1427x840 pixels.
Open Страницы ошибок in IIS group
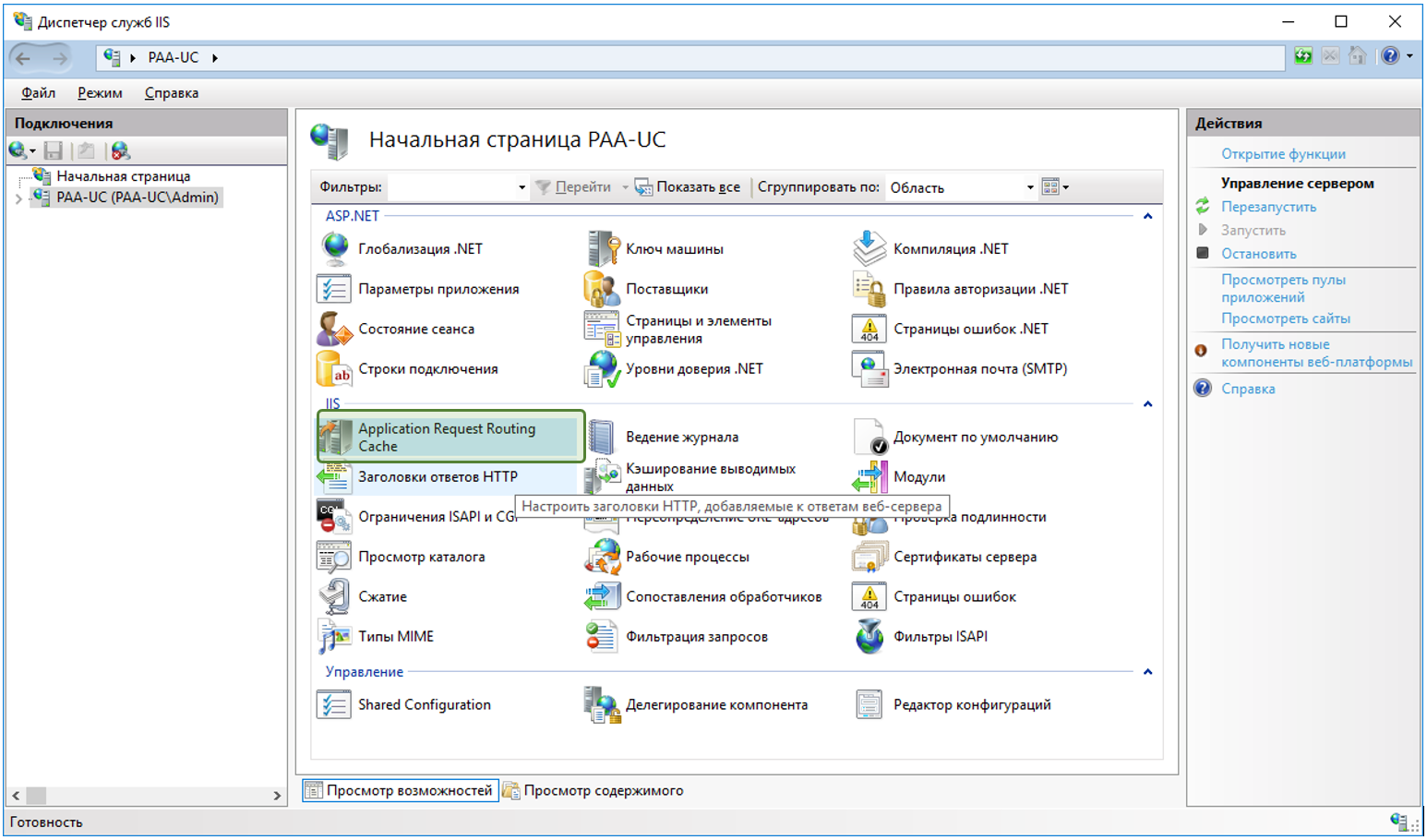935,596
